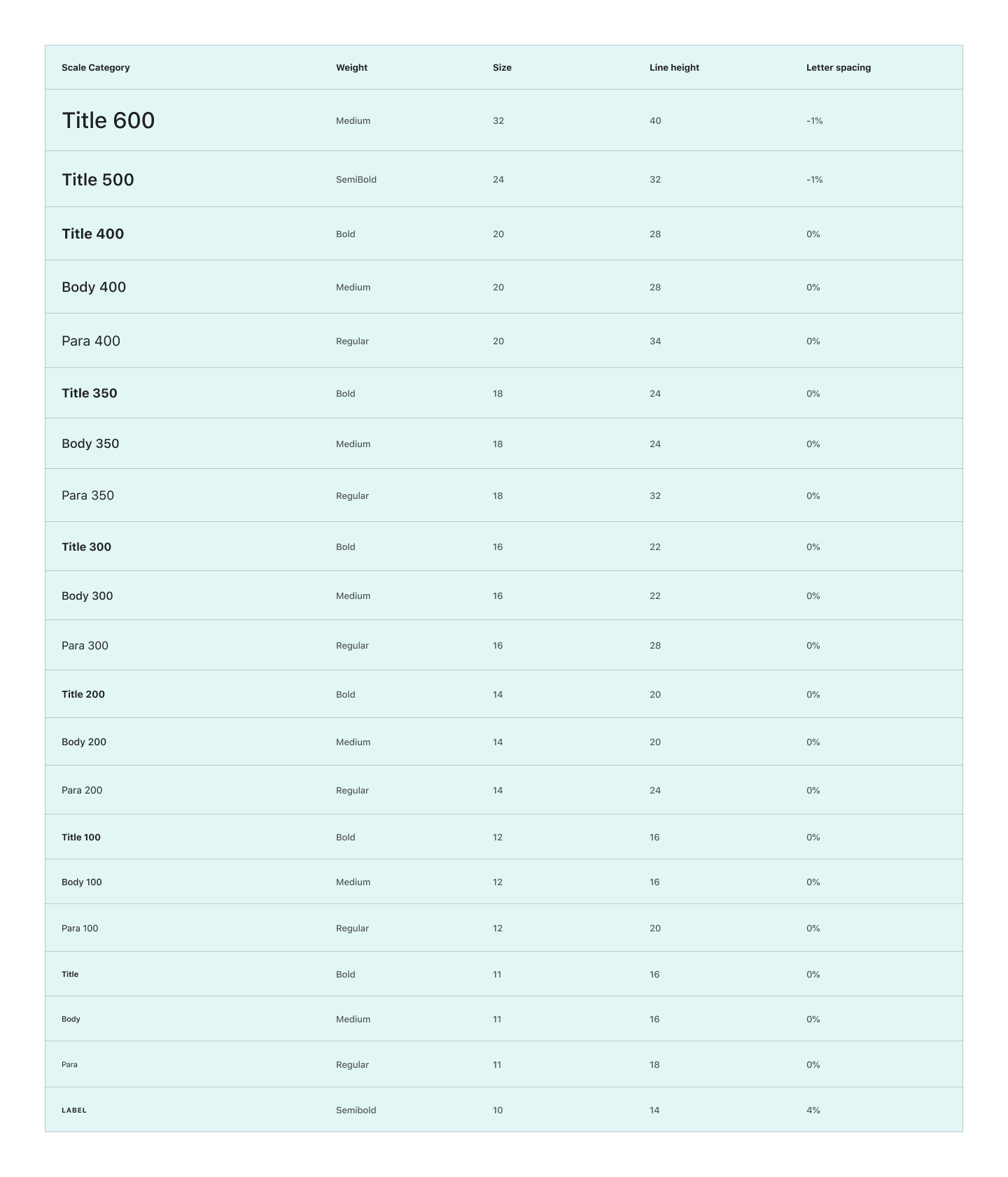This screenshot has width=1008, height=1177.
Task: Click the Letter spacing column header
Action: click(838, 68)
